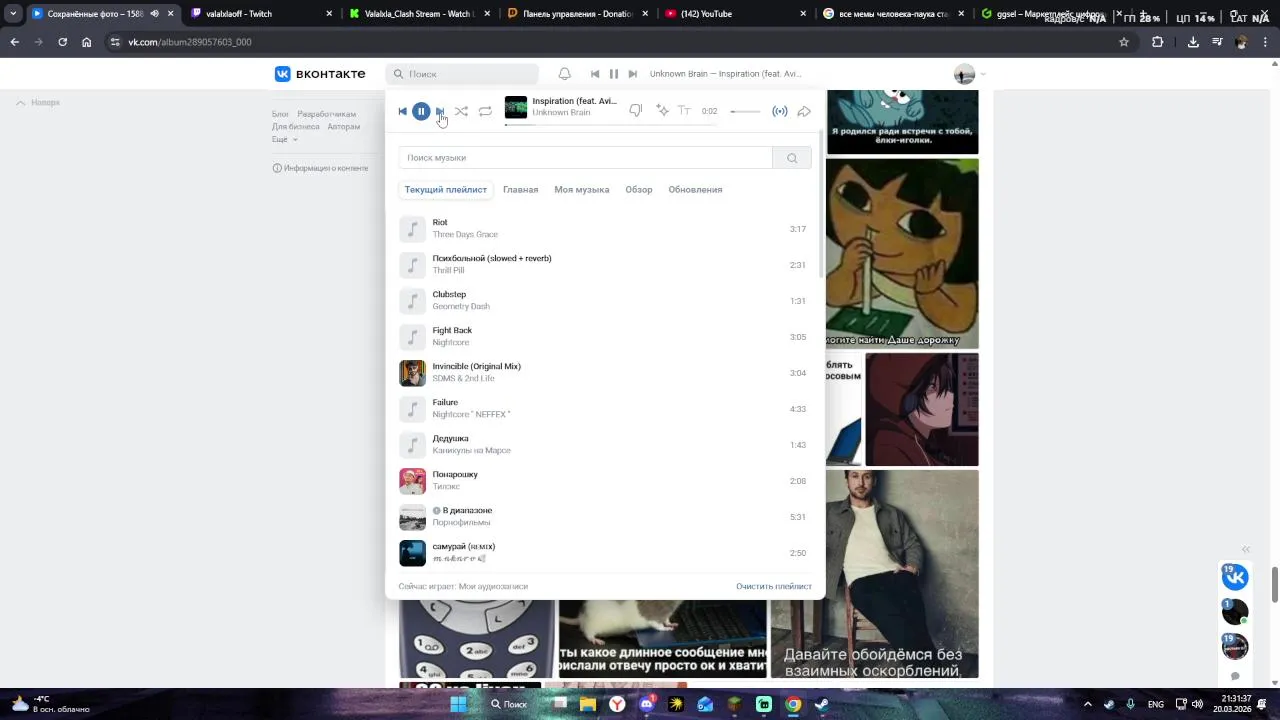The width and height of the screenshot is (1280, 720).
Task: Open File Explorer from taskbar
Action: (x=588, y=704)
